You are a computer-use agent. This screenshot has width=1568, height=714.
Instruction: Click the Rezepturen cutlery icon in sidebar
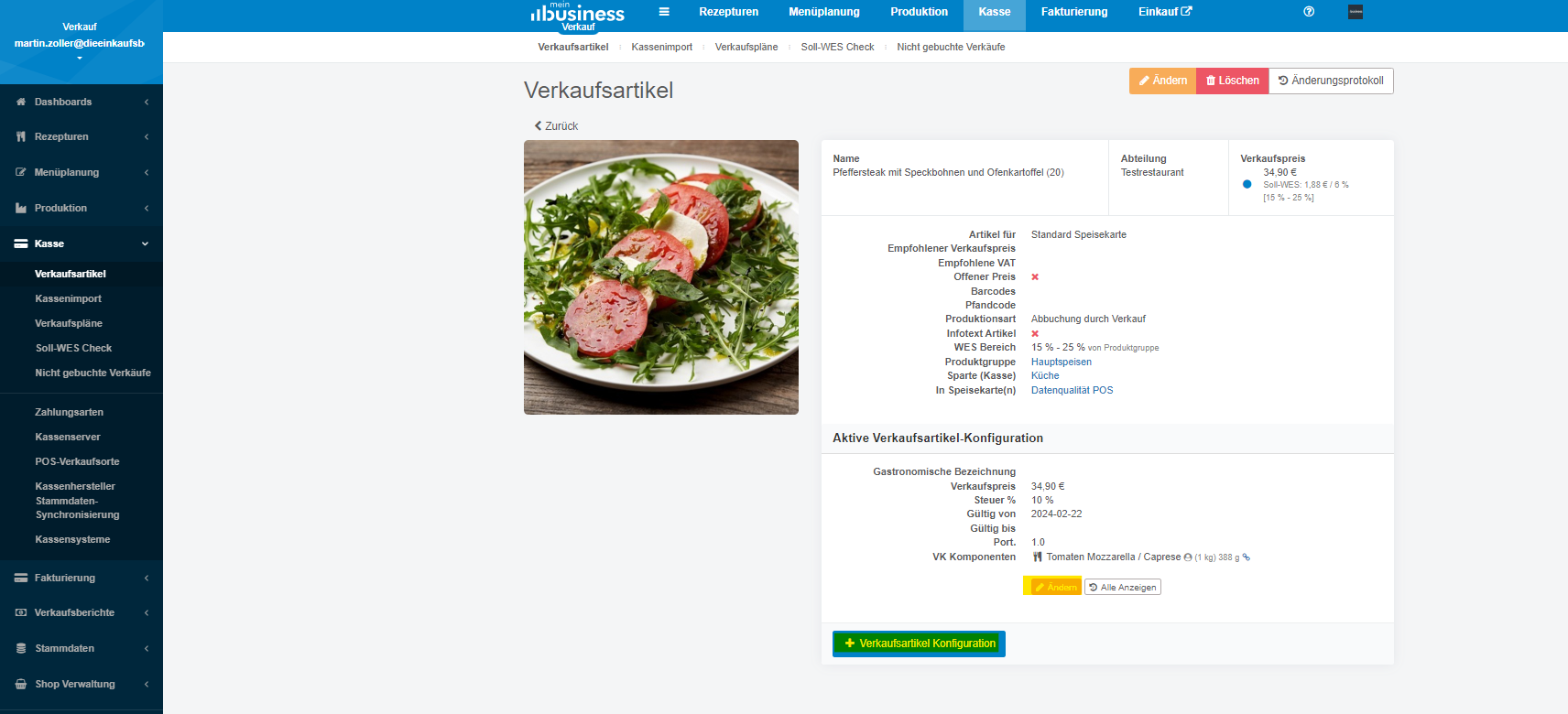(x=21, y=136)
